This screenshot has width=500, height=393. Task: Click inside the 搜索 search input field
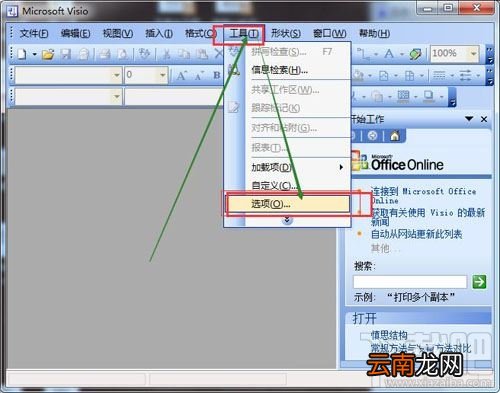click(410, 282)
